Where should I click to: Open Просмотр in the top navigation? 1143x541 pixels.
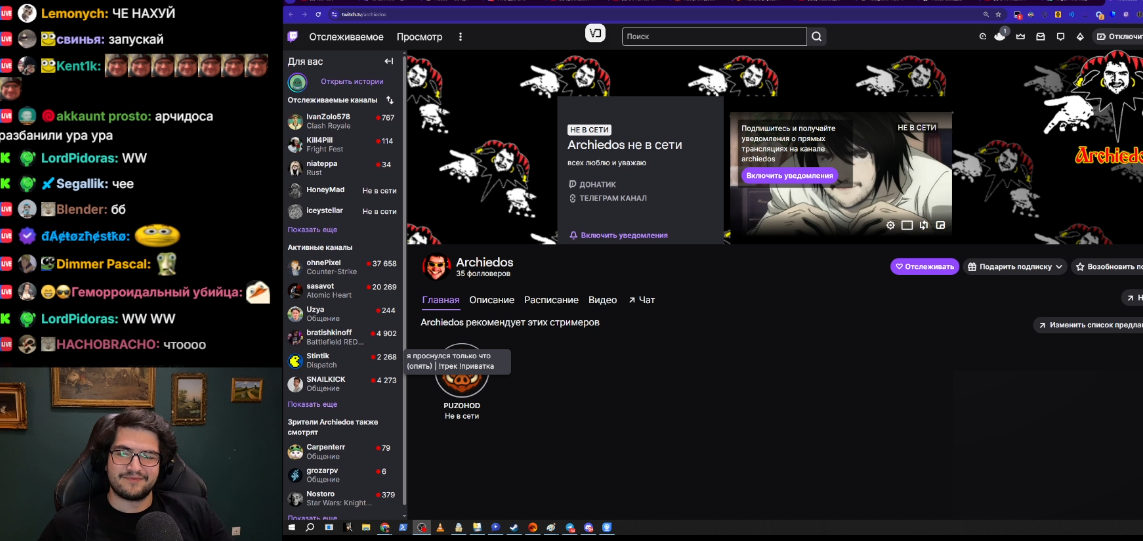[419, 36]
